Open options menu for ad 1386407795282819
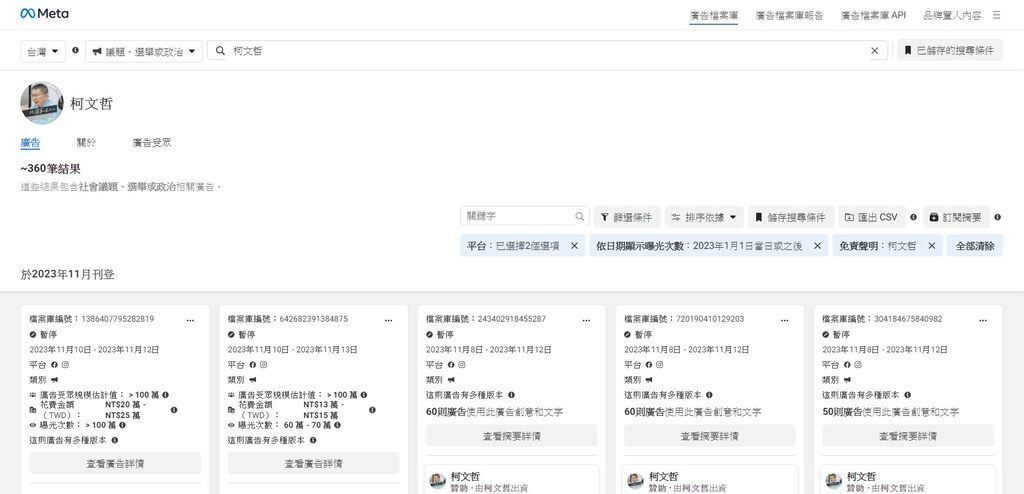1024x494 pixels. [x=190, y=320]
